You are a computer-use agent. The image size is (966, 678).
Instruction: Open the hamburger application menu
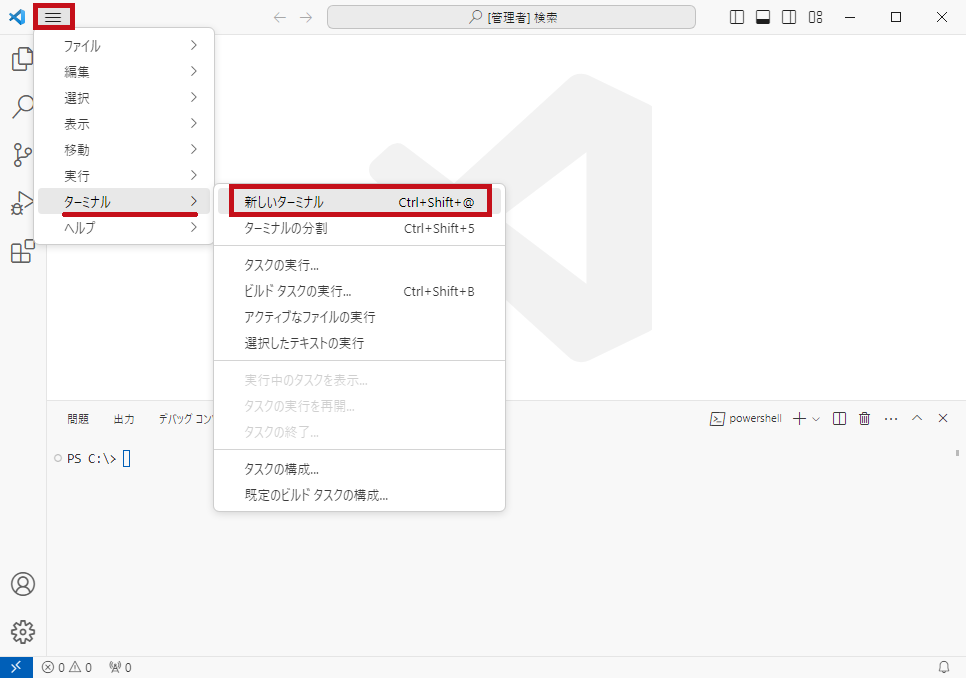click(x=53, y=17)
